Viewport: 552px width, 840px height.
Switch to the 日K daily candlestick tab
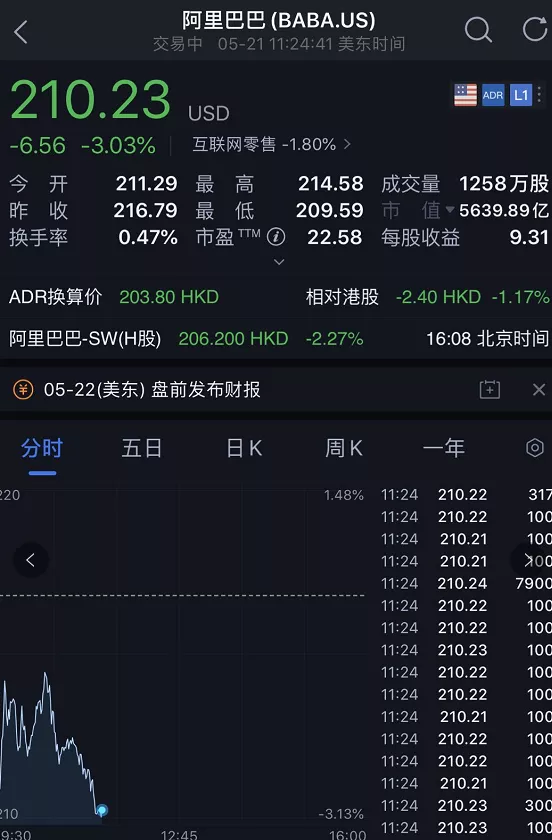click(x=244, y=448)
